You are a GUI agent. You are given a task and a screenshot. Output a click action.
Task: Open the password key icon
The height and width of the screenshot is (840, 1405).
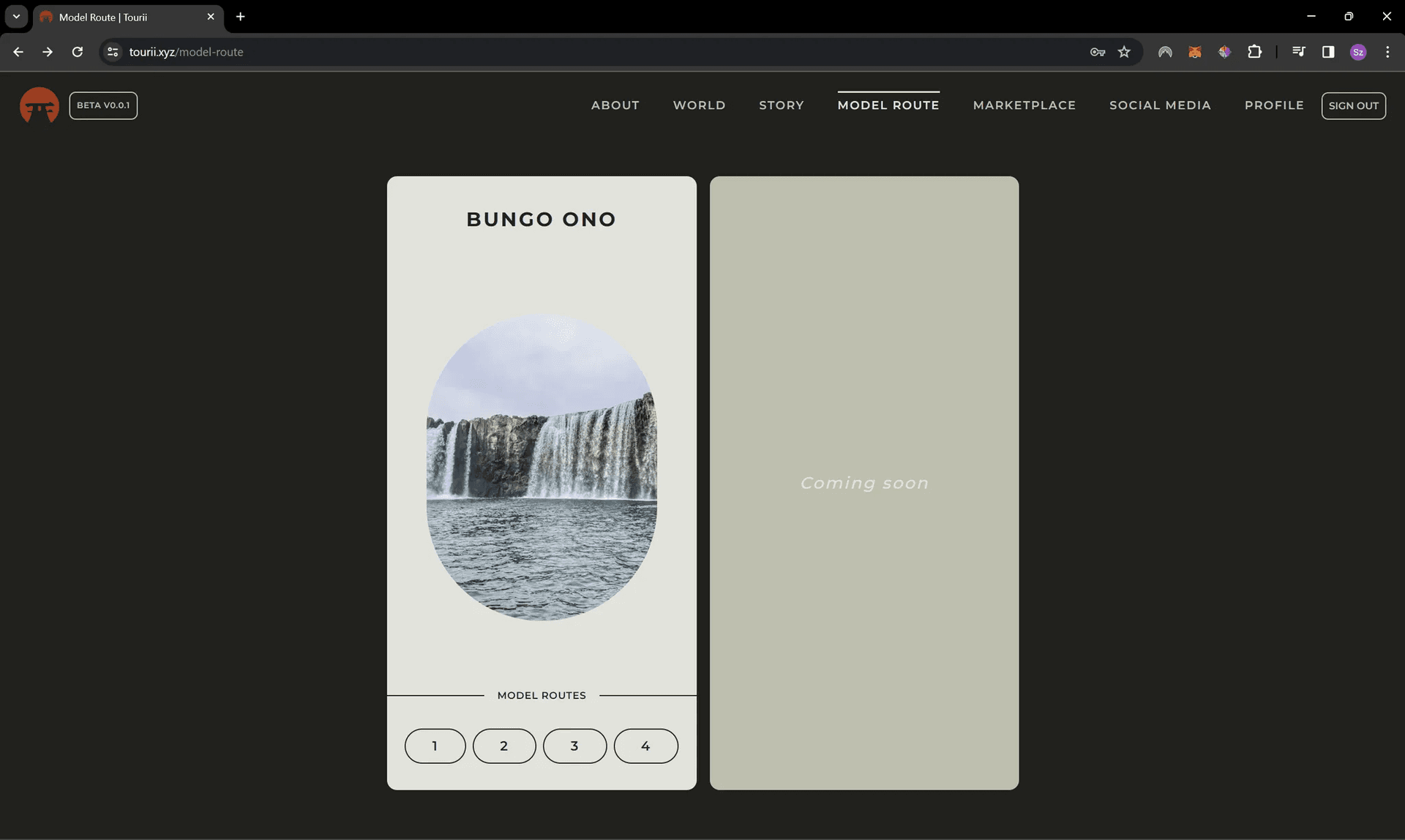pos(1097,52)
